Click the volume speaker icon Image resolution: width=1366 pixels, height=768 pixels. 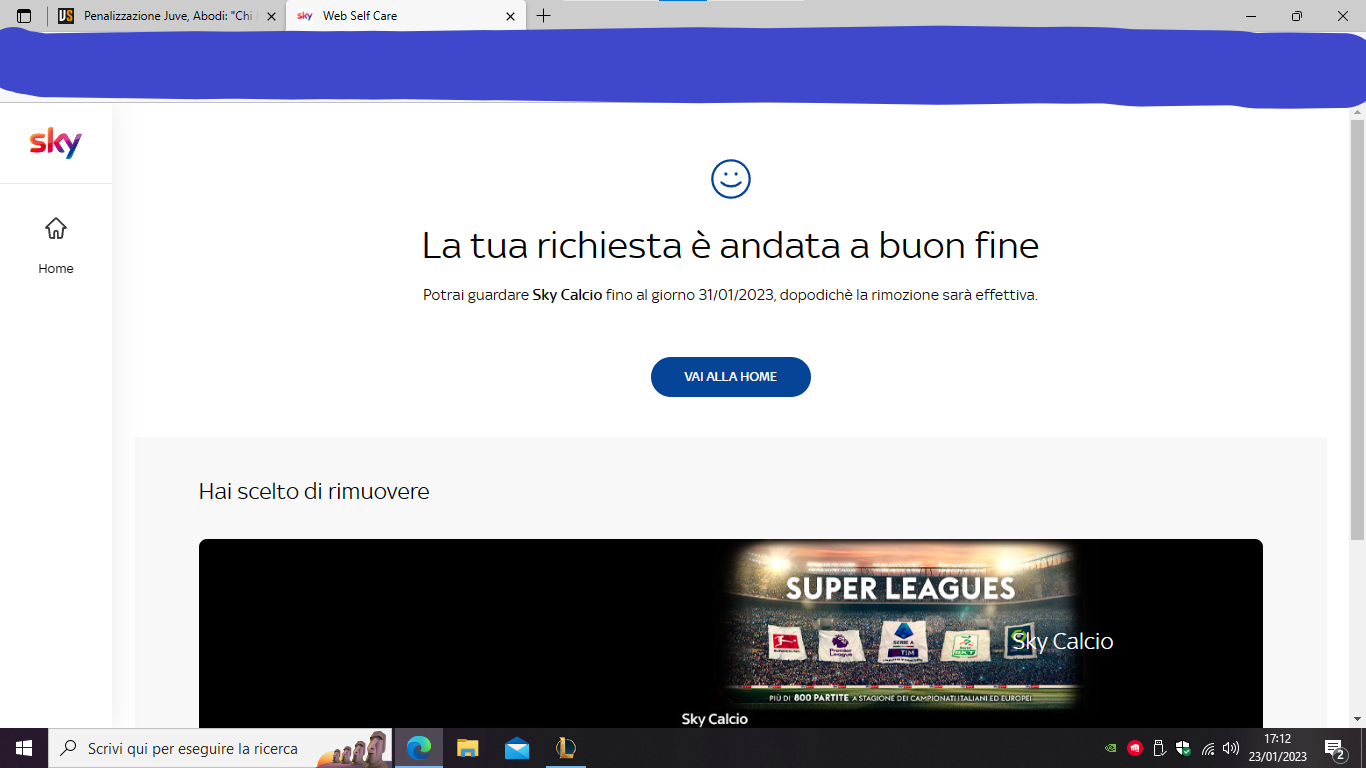coord(1231,748)
